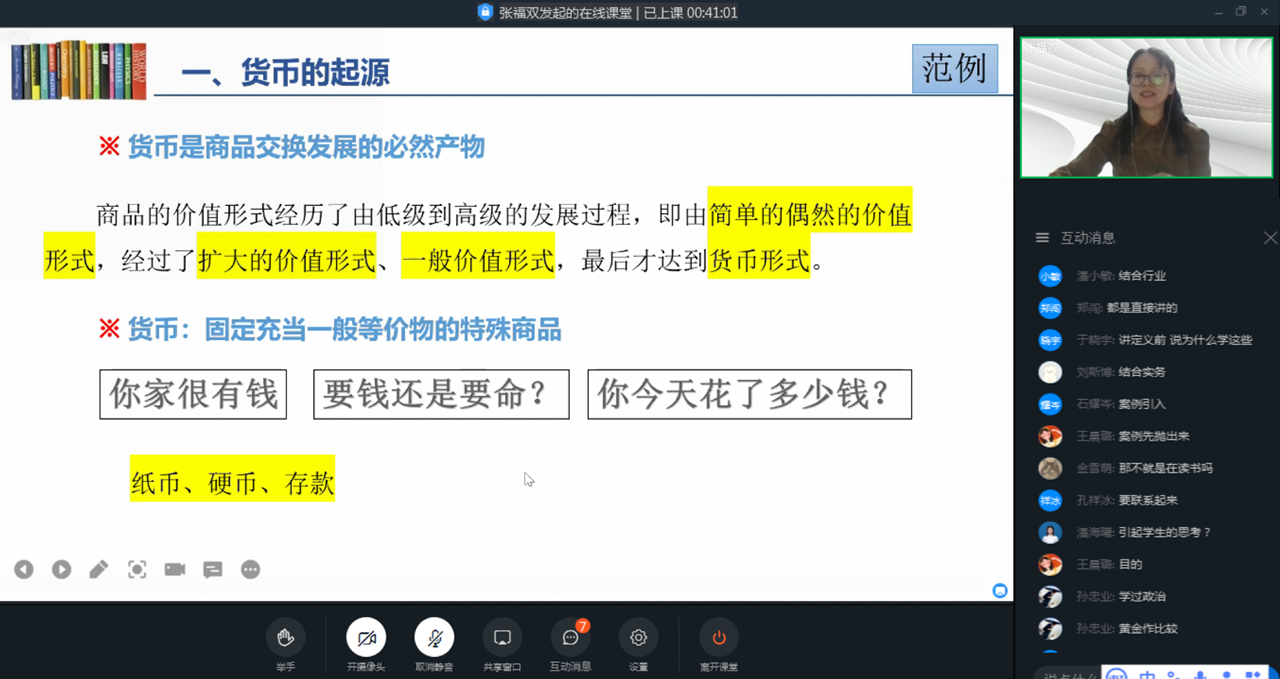1280x679 pixels.
Task: Go to the previous slide arrow
Action: (x=24, y=569)
